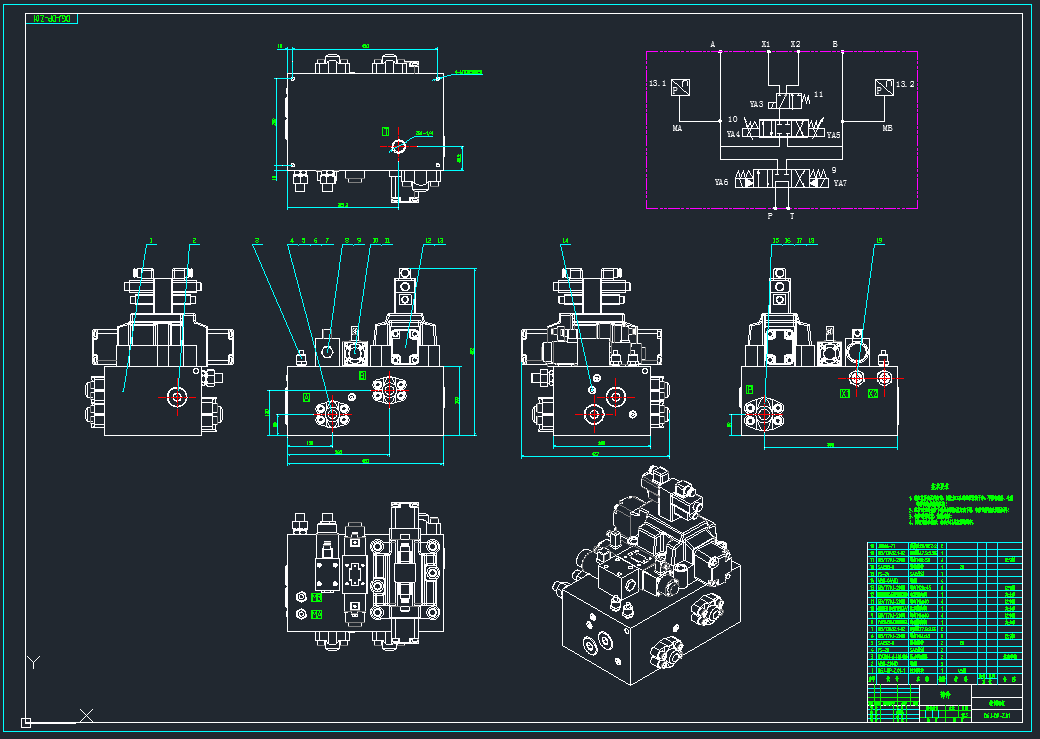1040x739 pixels.
Task: Click the Y axis label of the UCS icon
Action: [x=33, y=662]
